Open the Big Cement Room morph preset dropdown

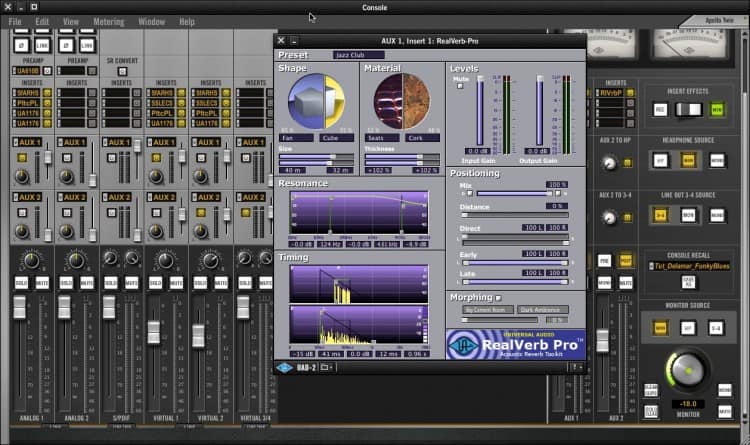tap(488, 310)
